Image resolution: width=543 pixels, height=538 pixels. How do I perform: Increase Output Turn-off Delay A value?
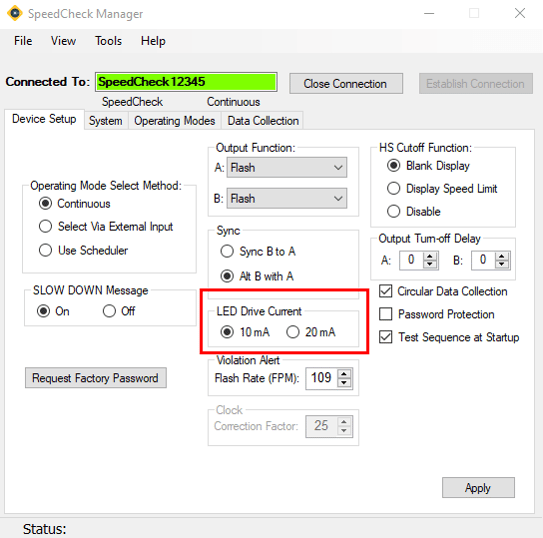click(x=430, y=257)
